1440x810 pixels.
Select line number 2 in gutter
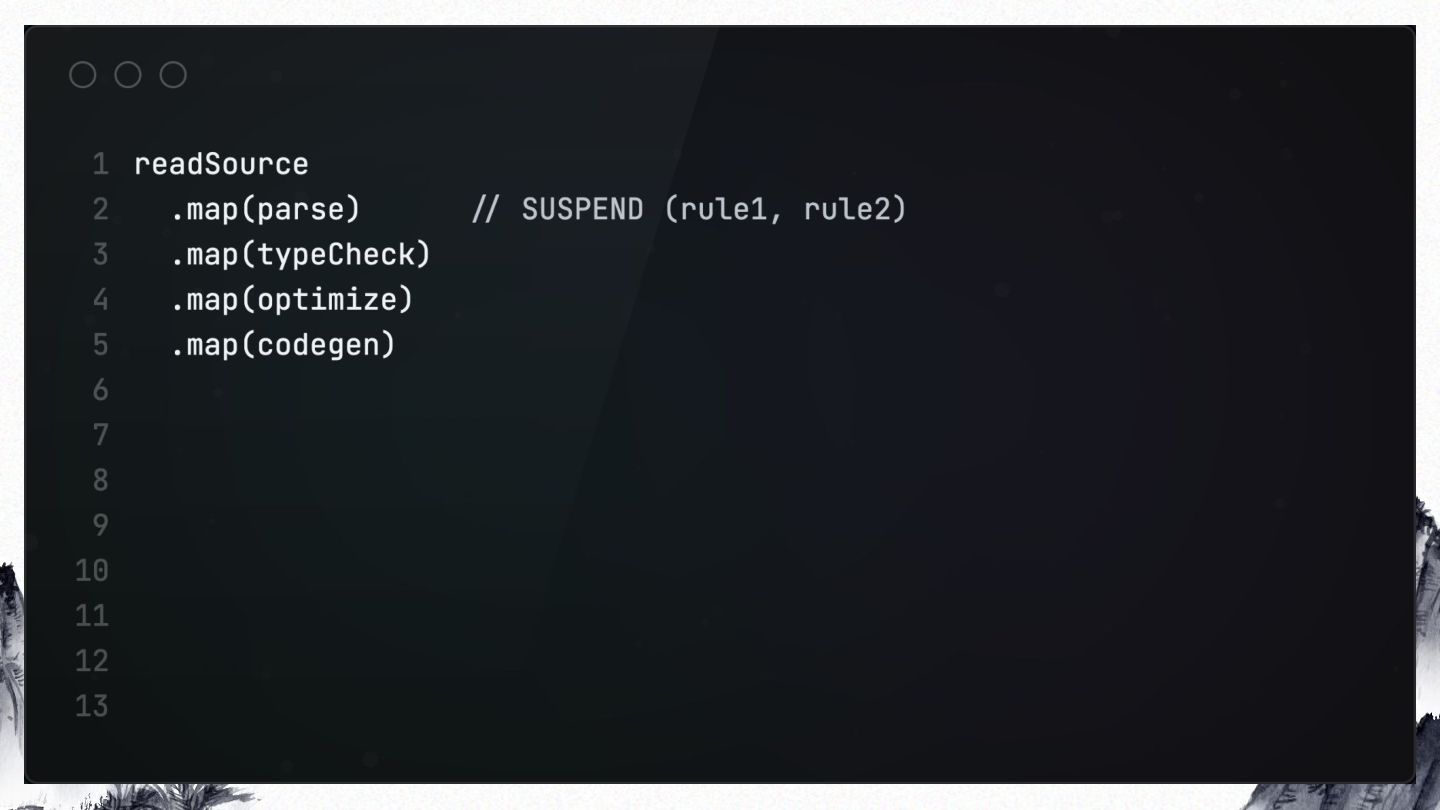coord(100,210)
